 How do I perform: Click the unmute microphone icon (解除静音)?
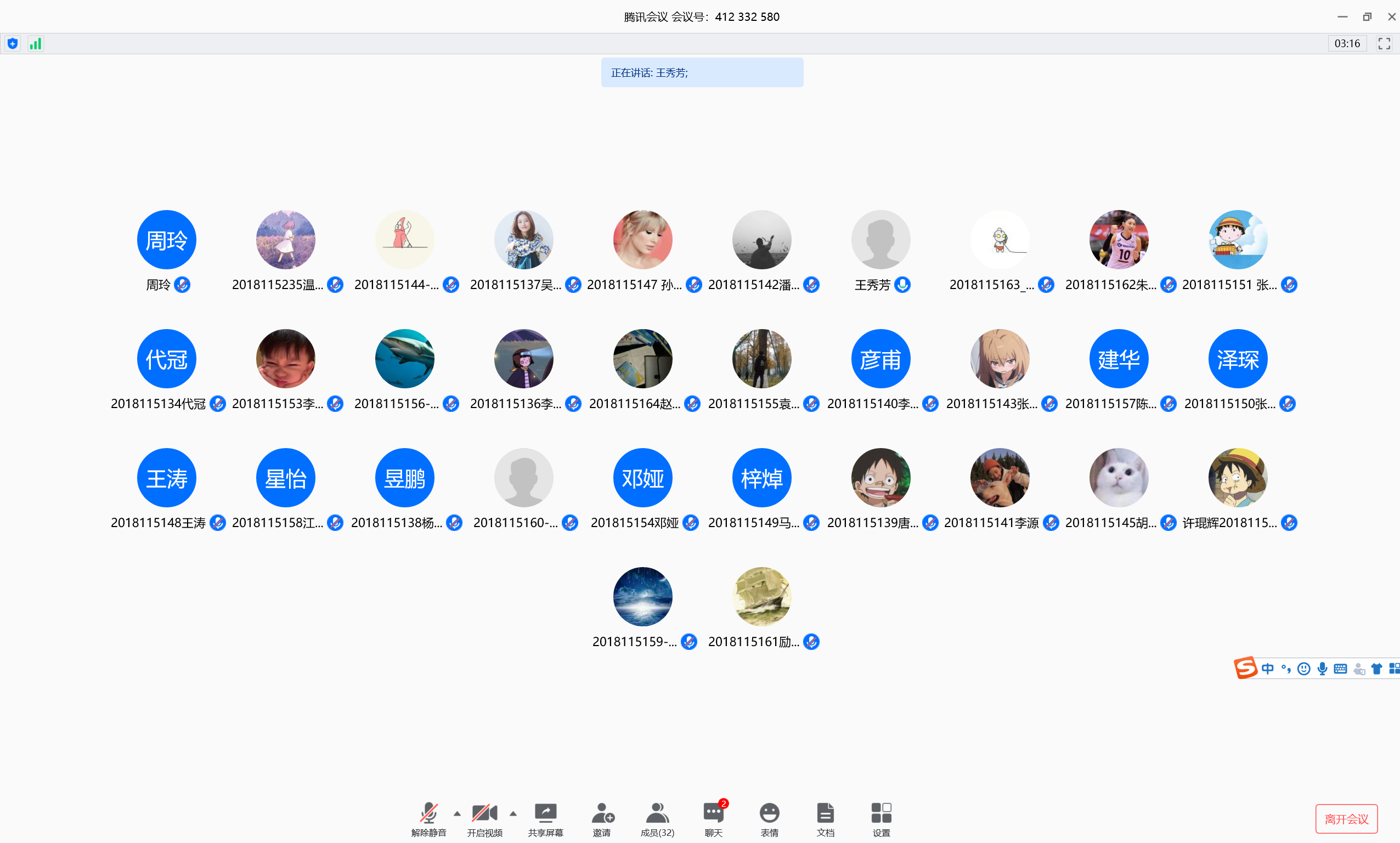coord(428,813)
